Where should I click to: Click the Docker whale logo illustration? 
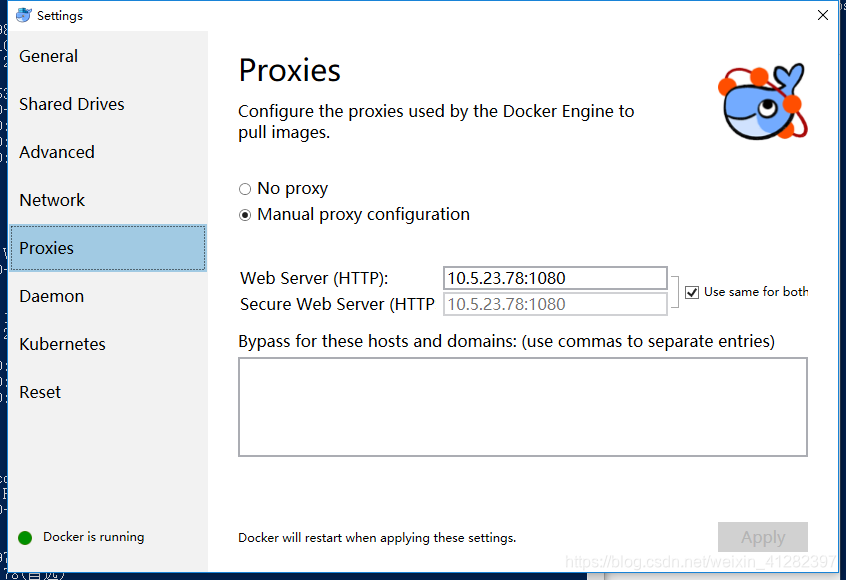coord(762,100)
